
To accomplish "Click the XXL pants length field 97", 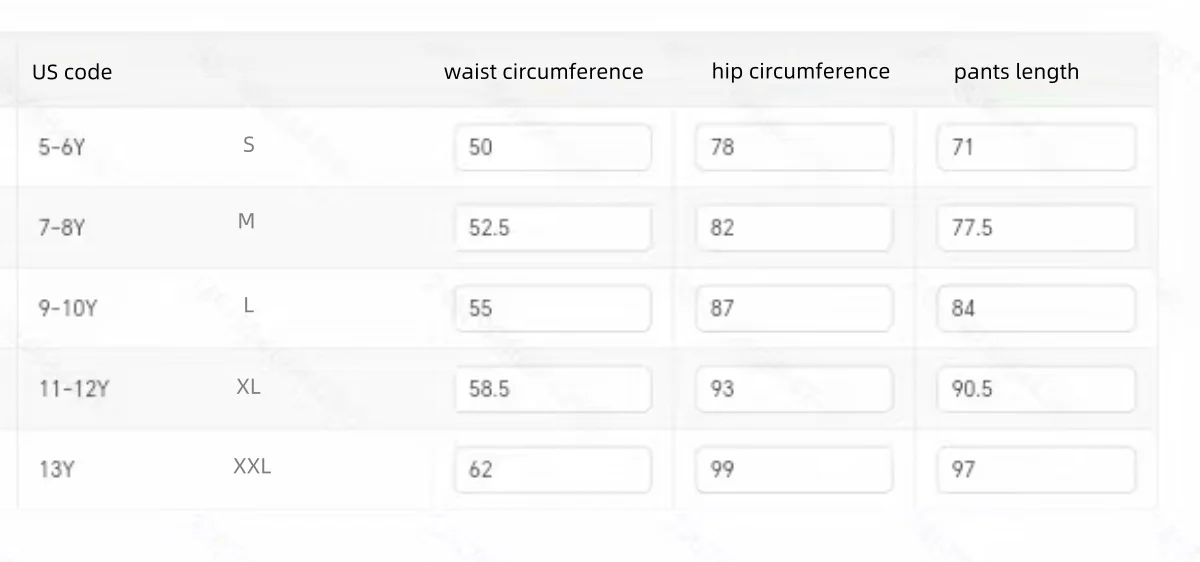I will tap(1036, 469).
